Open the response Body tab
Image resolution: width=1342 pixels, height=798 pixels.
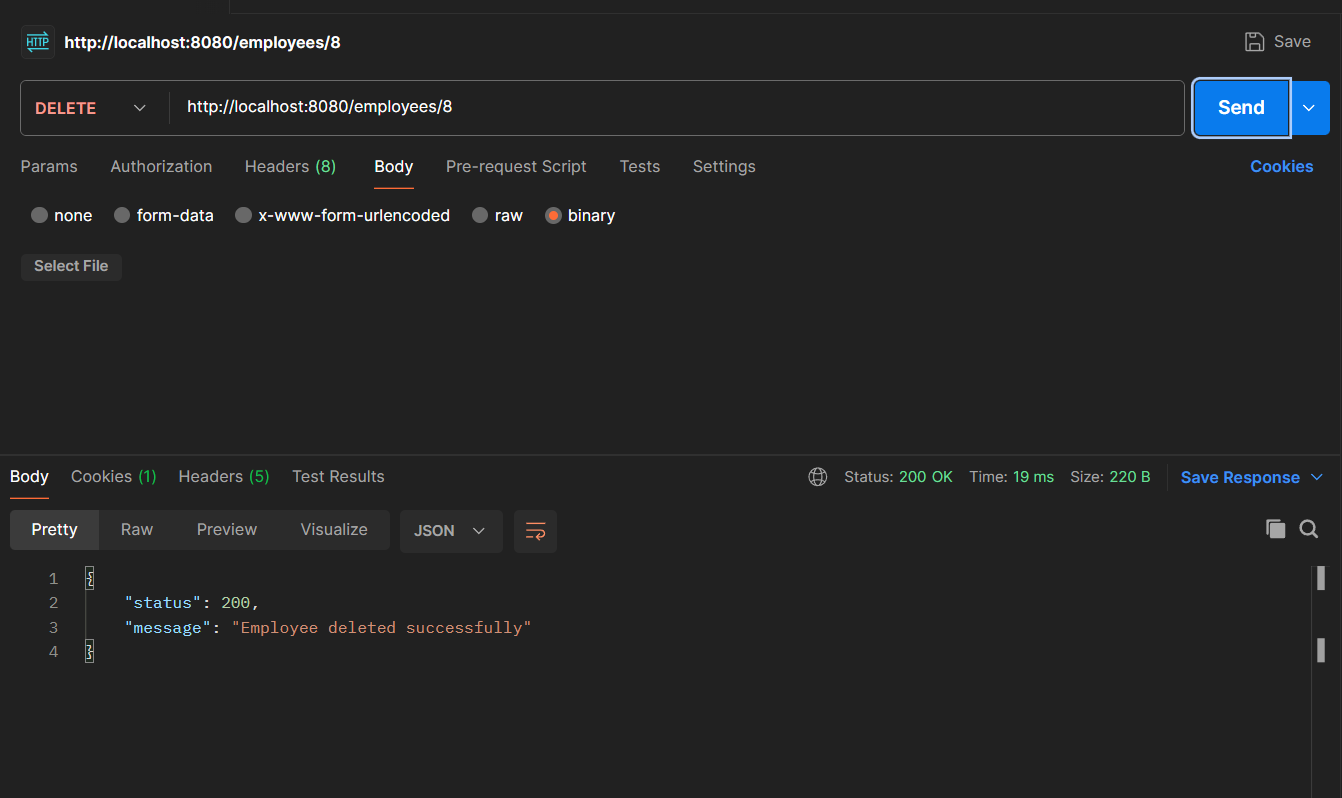coord(29,476)
